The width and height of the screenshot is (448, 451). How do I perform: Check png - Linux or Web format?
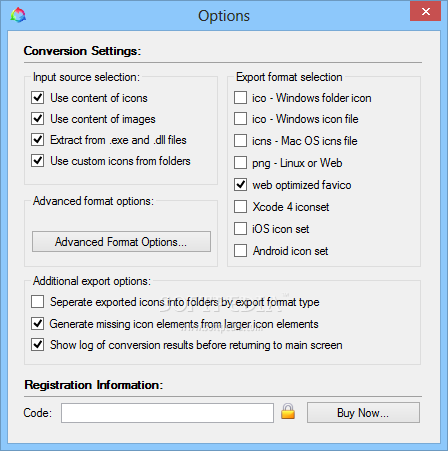[240, 163]
